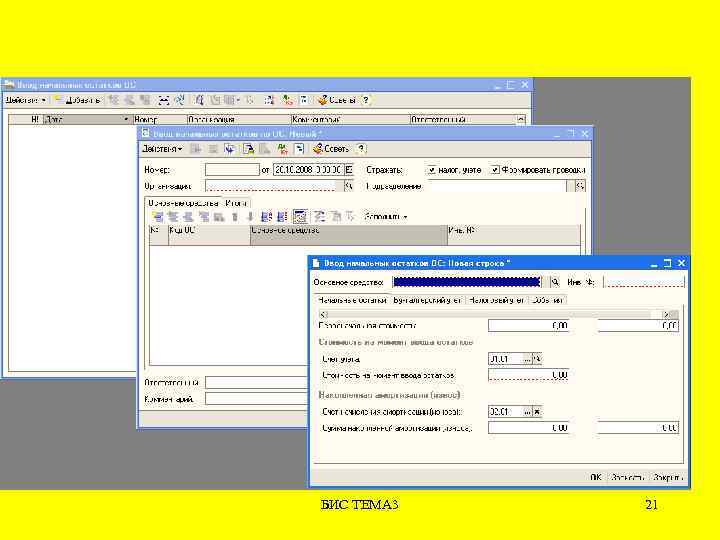The image size is (720, 540).
Task: Open the calendar picker next to document date
Action: [349, 169]
